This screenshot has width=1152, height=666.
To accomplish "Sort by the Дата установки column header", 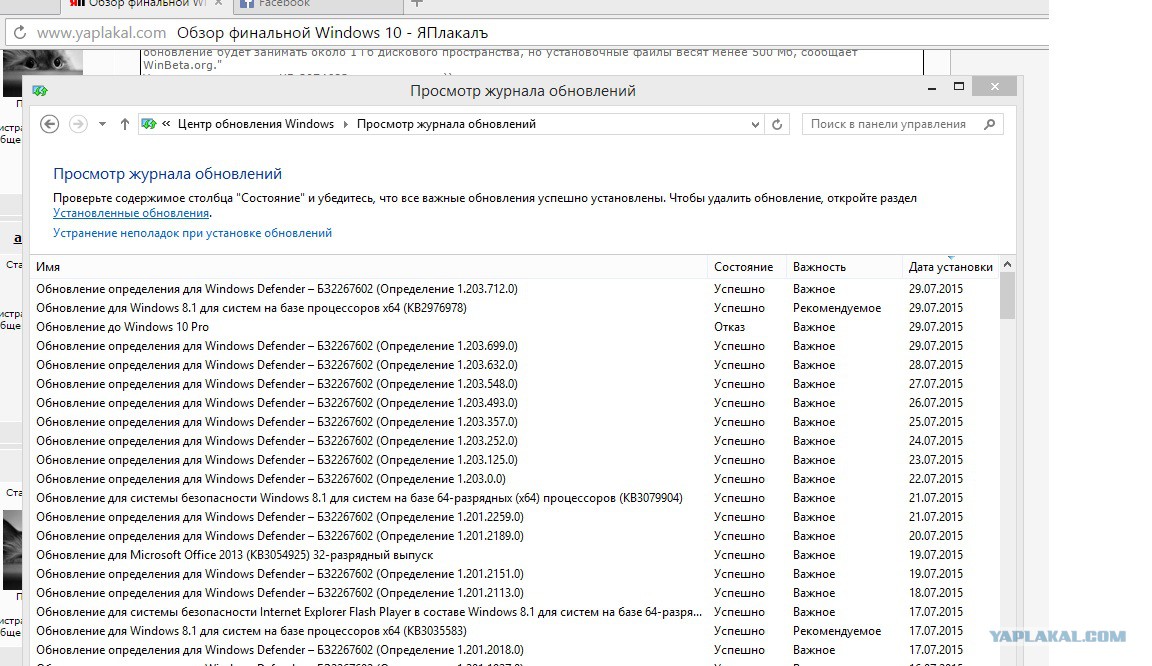I will [x=951, y=267].
